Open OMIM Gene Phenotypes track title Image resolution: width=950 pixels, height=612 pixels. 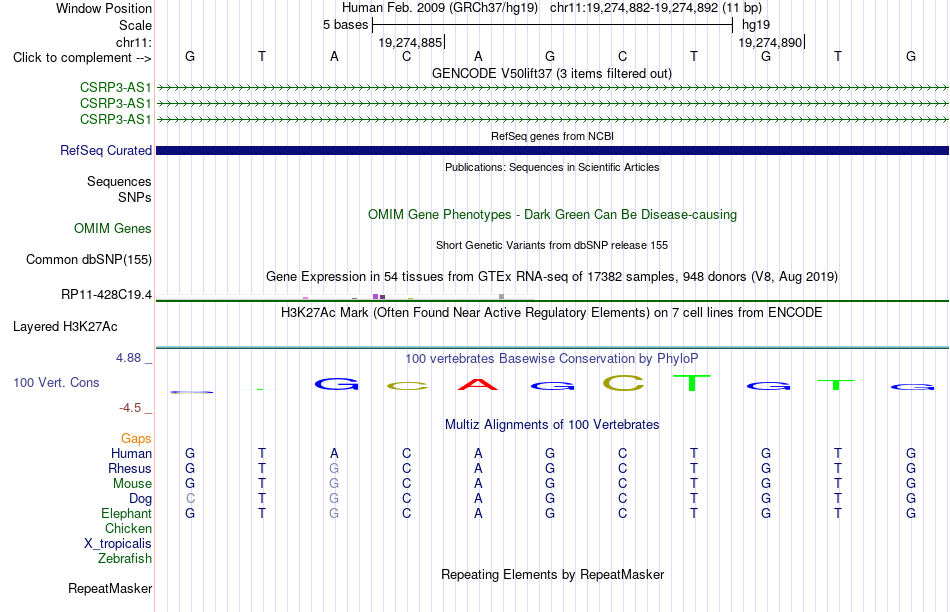coord(552,215)
